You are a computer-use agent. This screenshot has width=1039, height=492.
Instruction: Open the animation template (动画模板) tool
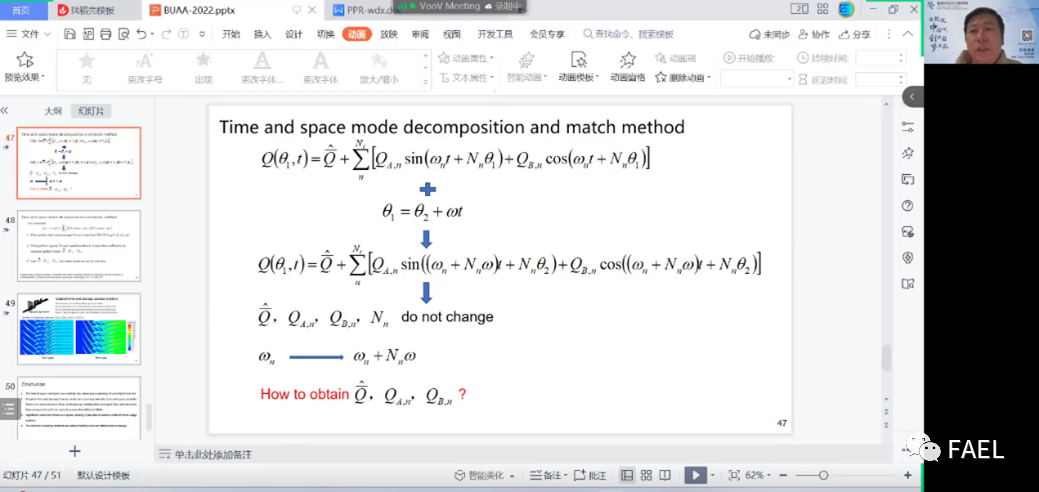coord(578,64)
